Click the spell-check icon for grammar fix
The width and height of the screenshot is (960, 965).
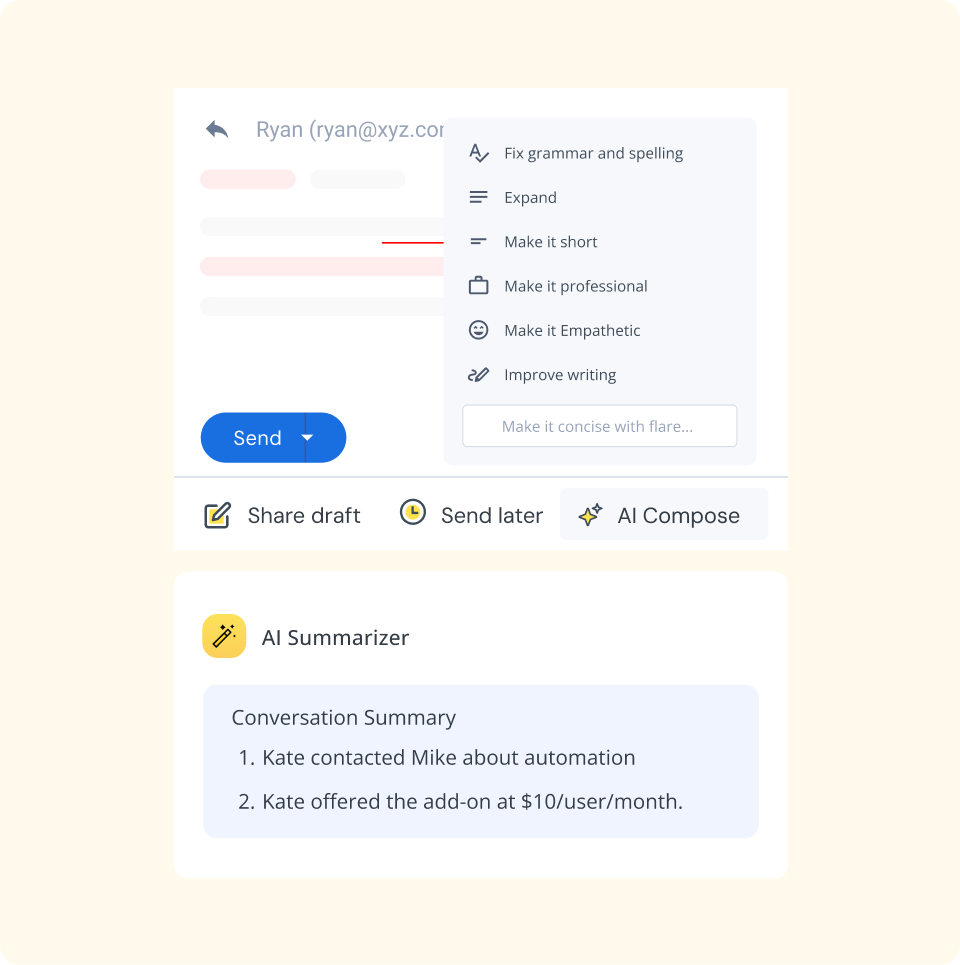[x=479, y=153]
